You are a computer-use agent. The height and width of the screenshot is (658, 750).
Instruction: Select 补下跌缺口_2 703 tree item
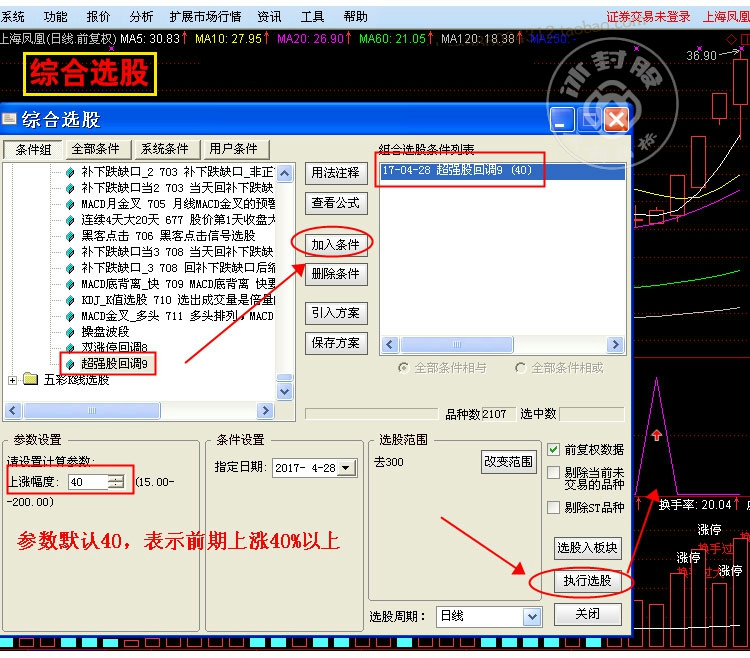[177, 172]
